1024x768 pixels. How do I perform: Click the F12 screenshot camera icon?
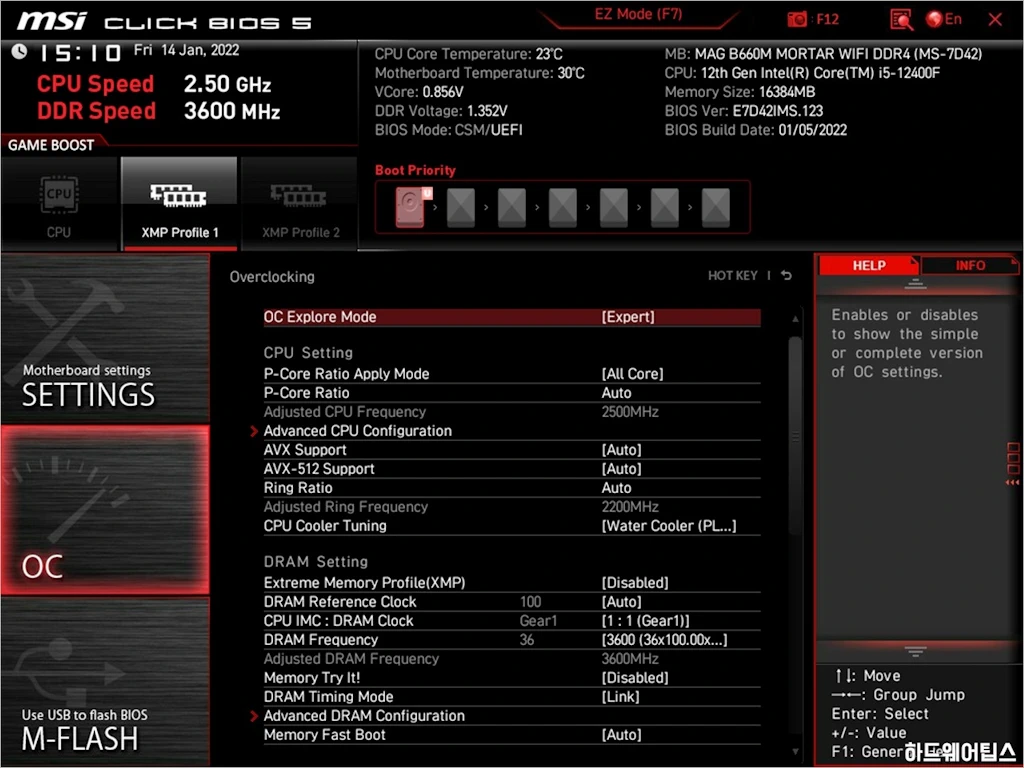coord(798,19)
